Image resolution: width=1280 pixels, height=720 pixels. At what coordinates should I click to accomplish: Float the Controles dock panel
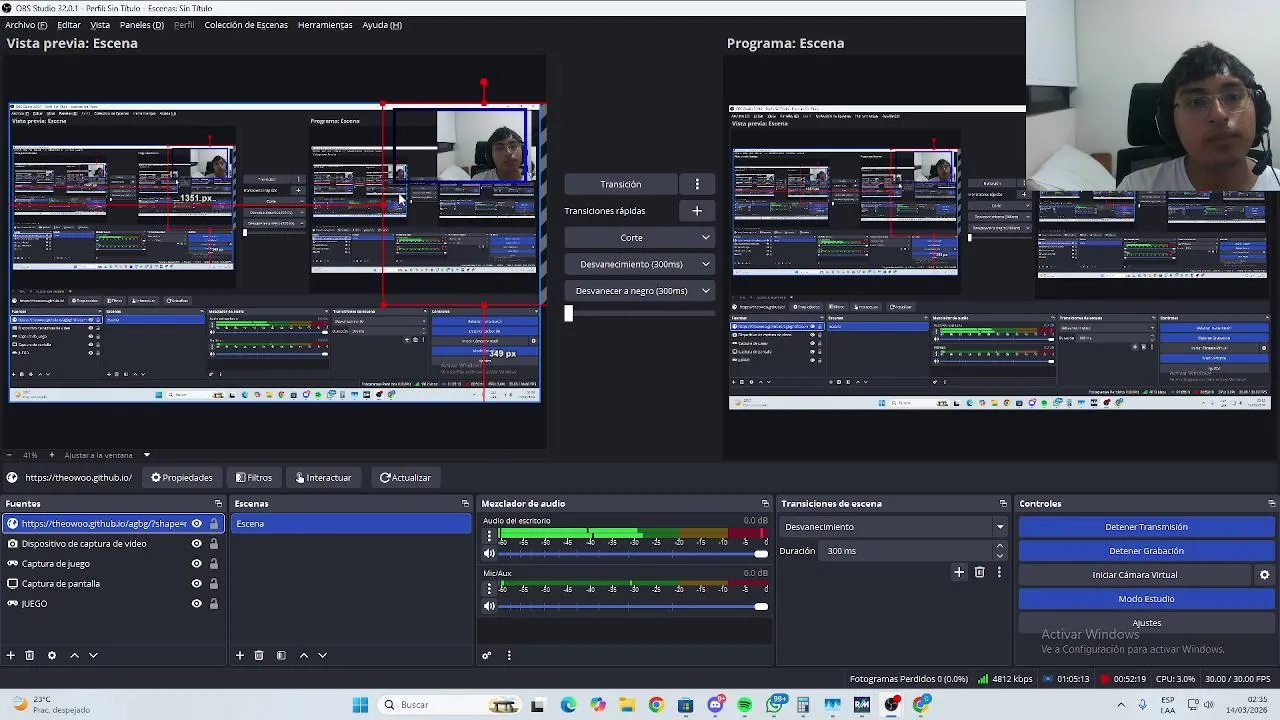tap(1271, 504)
